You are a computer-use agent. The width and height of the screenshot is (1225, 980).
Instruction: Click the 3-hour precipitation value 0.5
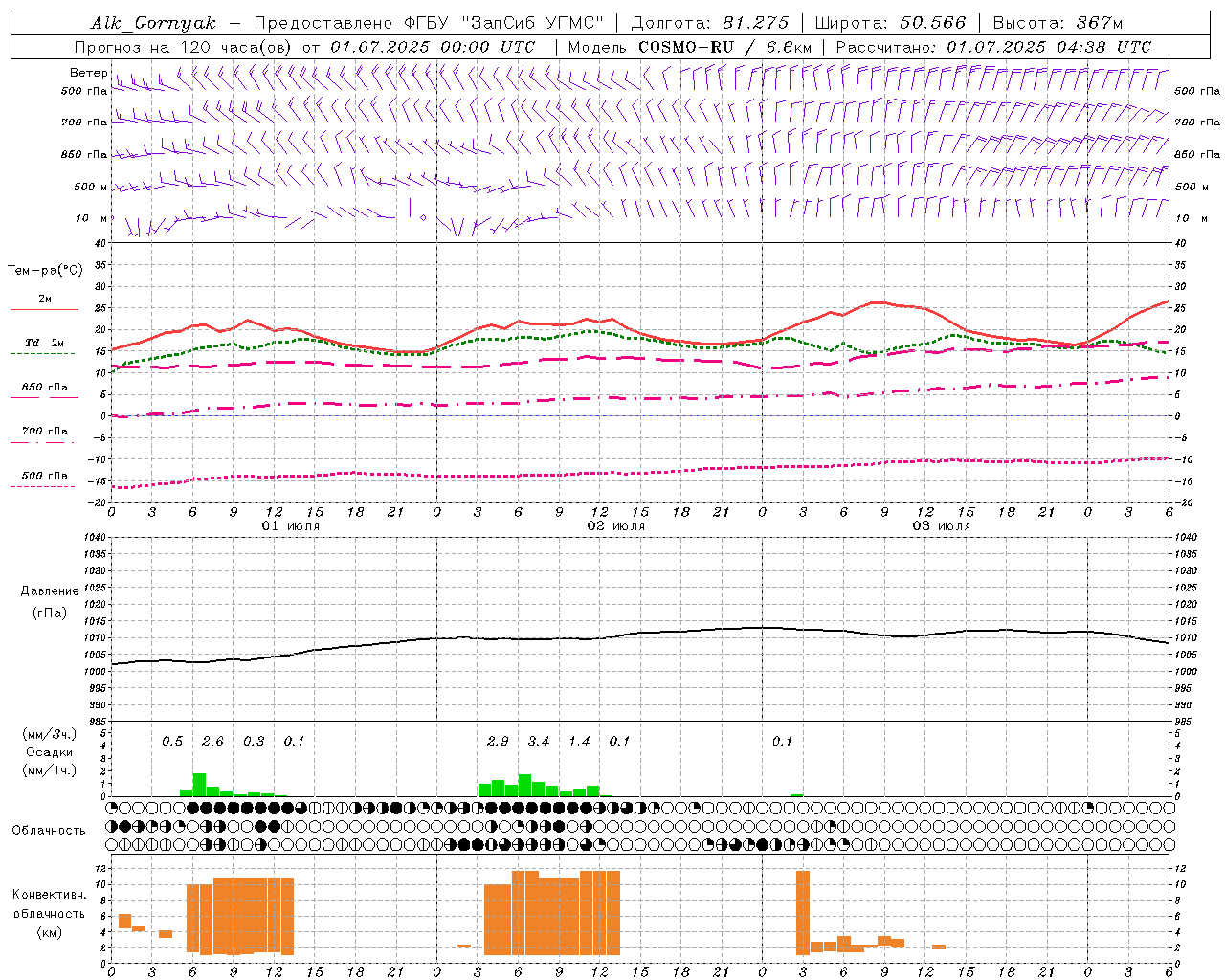click(172, 741)
